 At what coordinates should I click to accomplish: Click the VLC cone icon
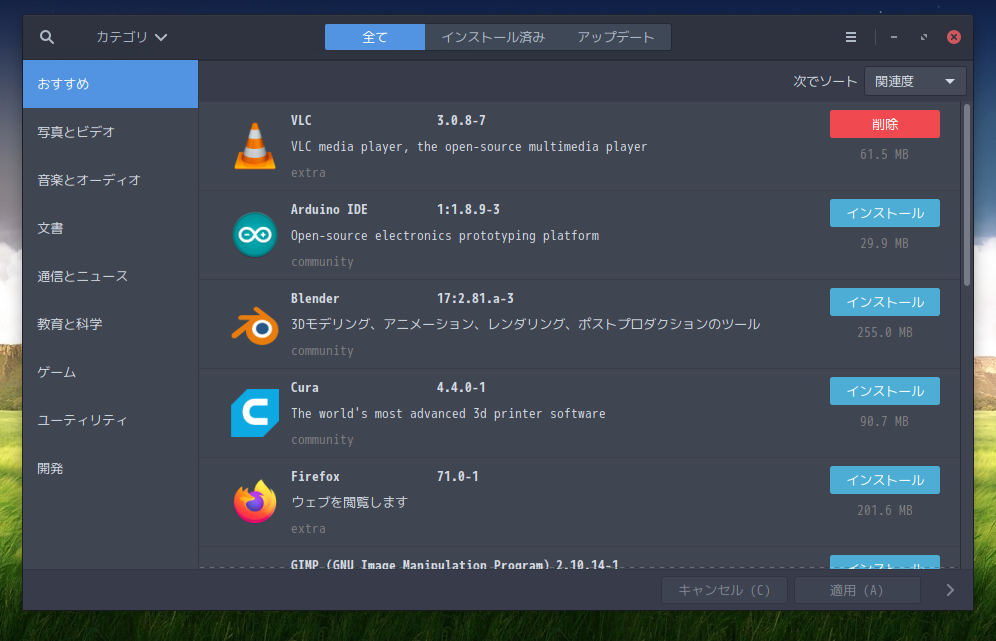click(255, 146)
